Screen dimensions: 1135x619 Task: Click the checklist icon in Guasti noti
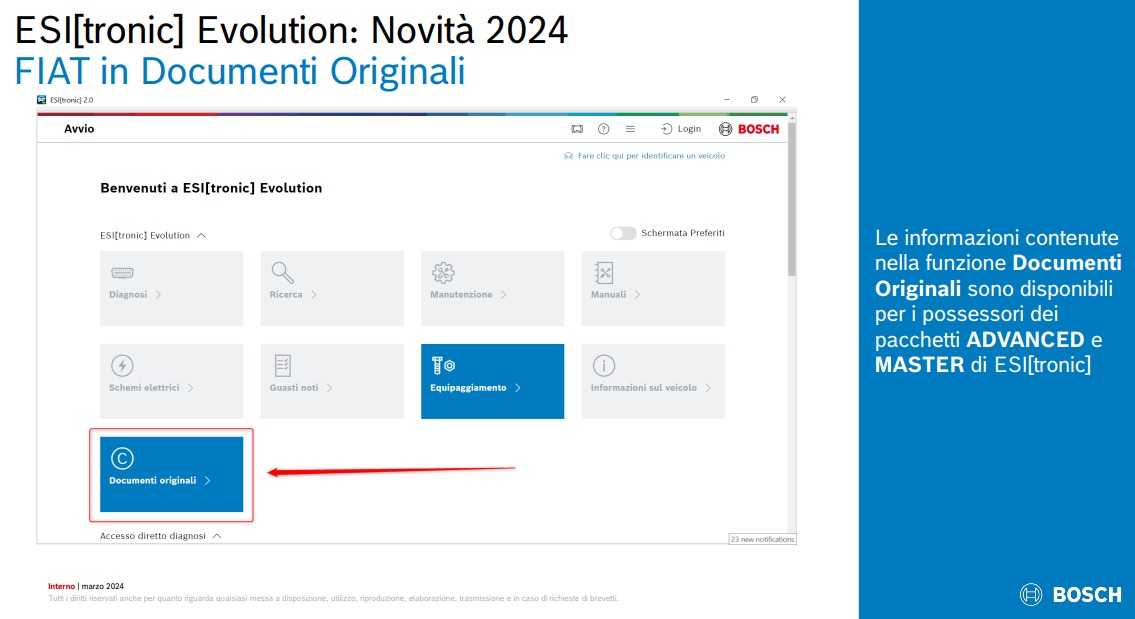[x=282, y=366]
